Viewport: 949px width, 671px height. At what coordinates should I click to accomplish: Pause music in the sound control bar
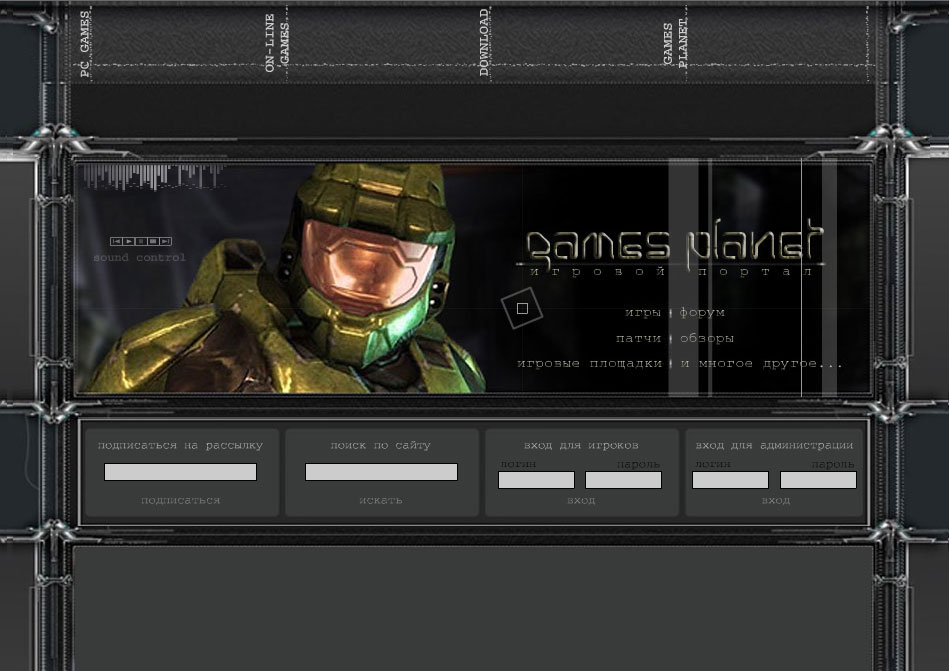click(141, 241)
